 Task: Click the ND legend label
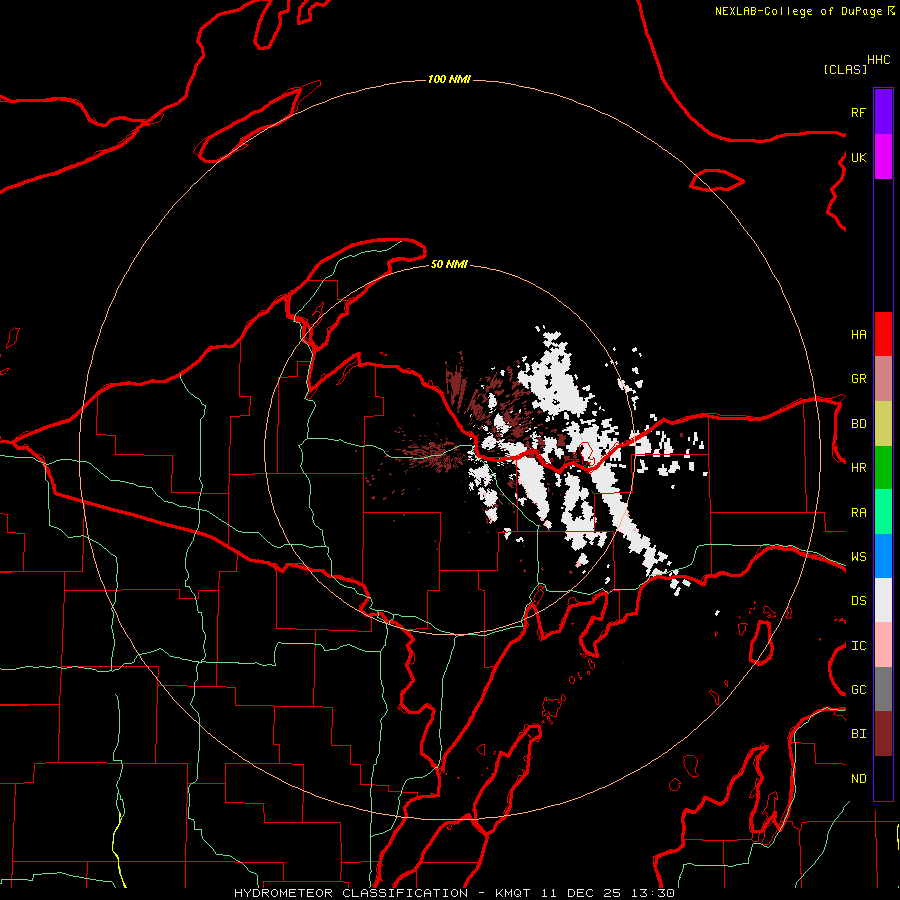tap(858, 779)
